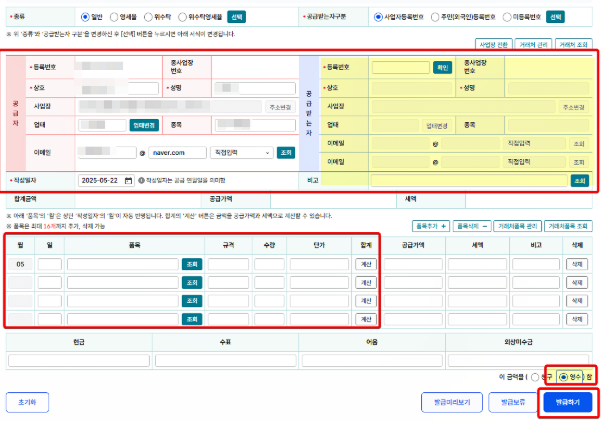
Task: Click the 품목 name field in the 05 row
Action: (x=123, y=264)
